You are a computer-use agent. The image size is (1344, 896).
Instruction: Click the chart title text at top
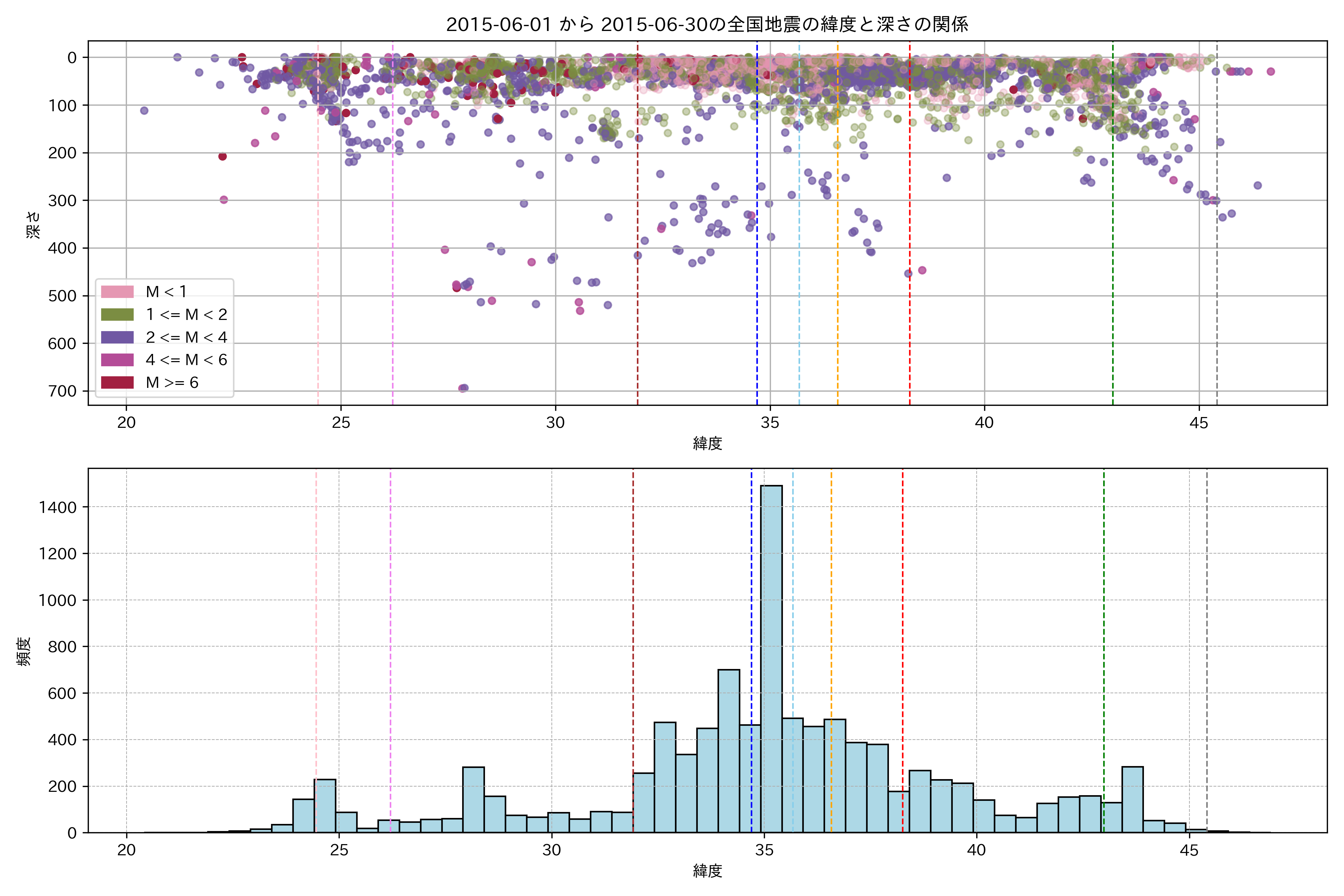[x=707, y=25]
